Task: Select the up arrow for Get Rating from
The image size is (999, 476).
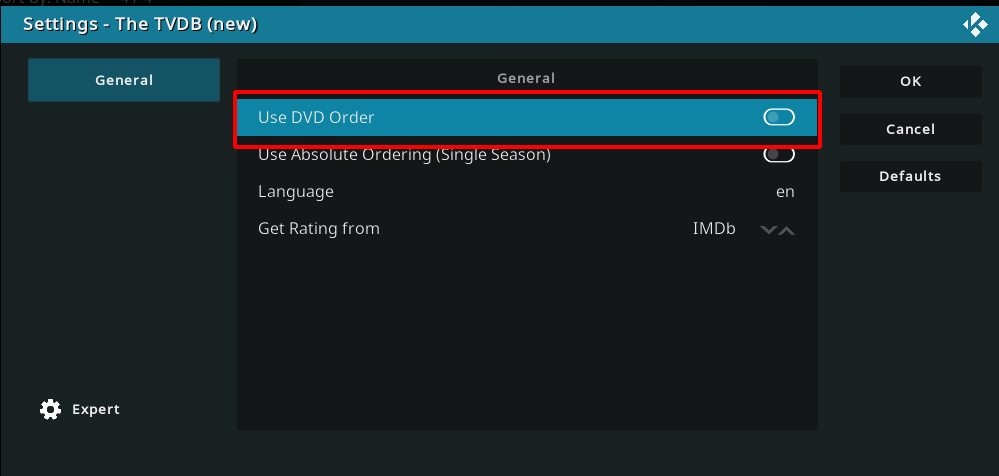Action: tap(787, 230)
